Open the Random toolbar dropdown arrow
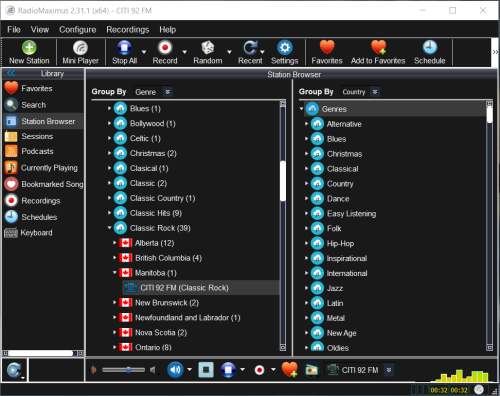The image size is (500, 396). point(229,52)
